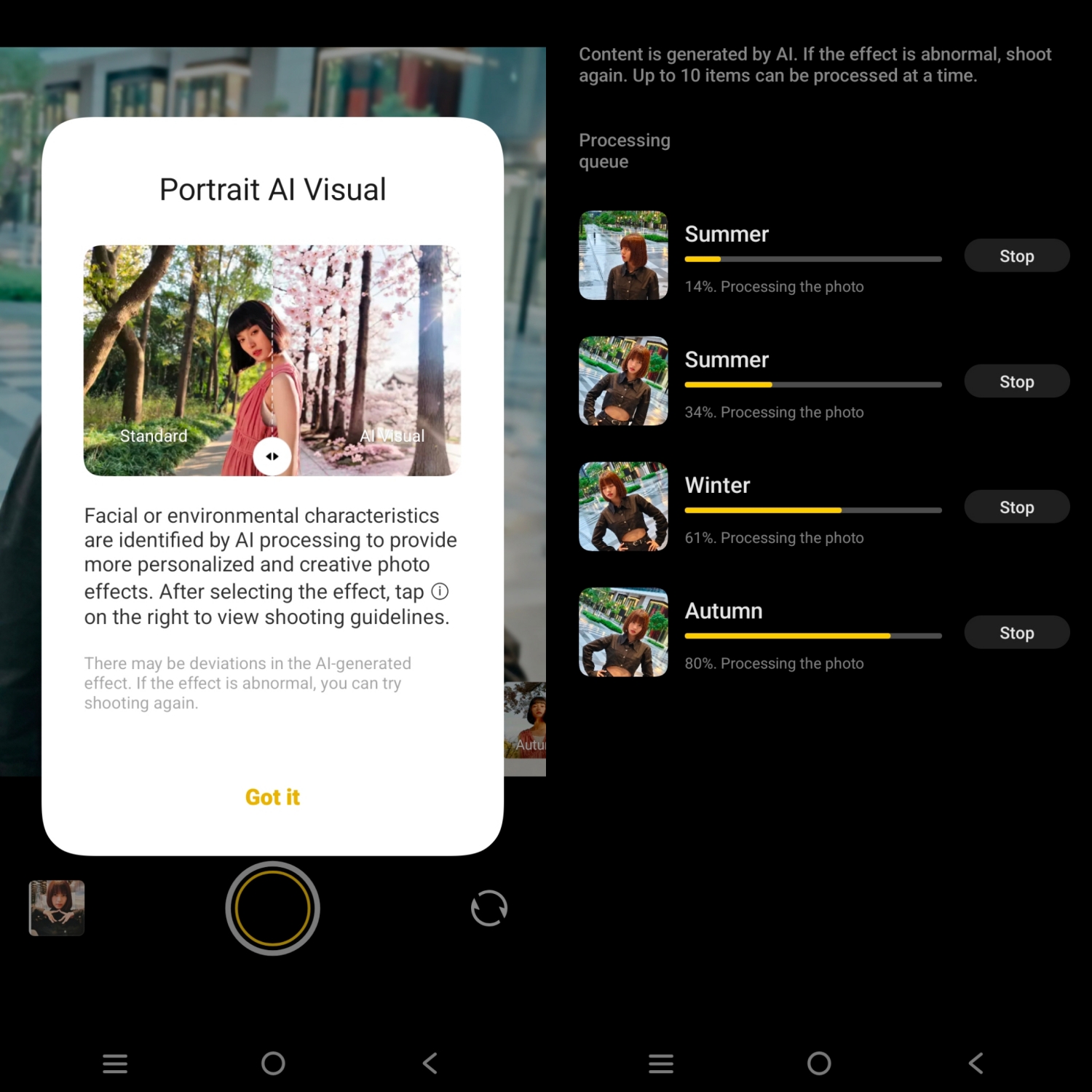The image size is (1092, 1092).
Task: Dismiss dialog with Got it
Action: 272,797
